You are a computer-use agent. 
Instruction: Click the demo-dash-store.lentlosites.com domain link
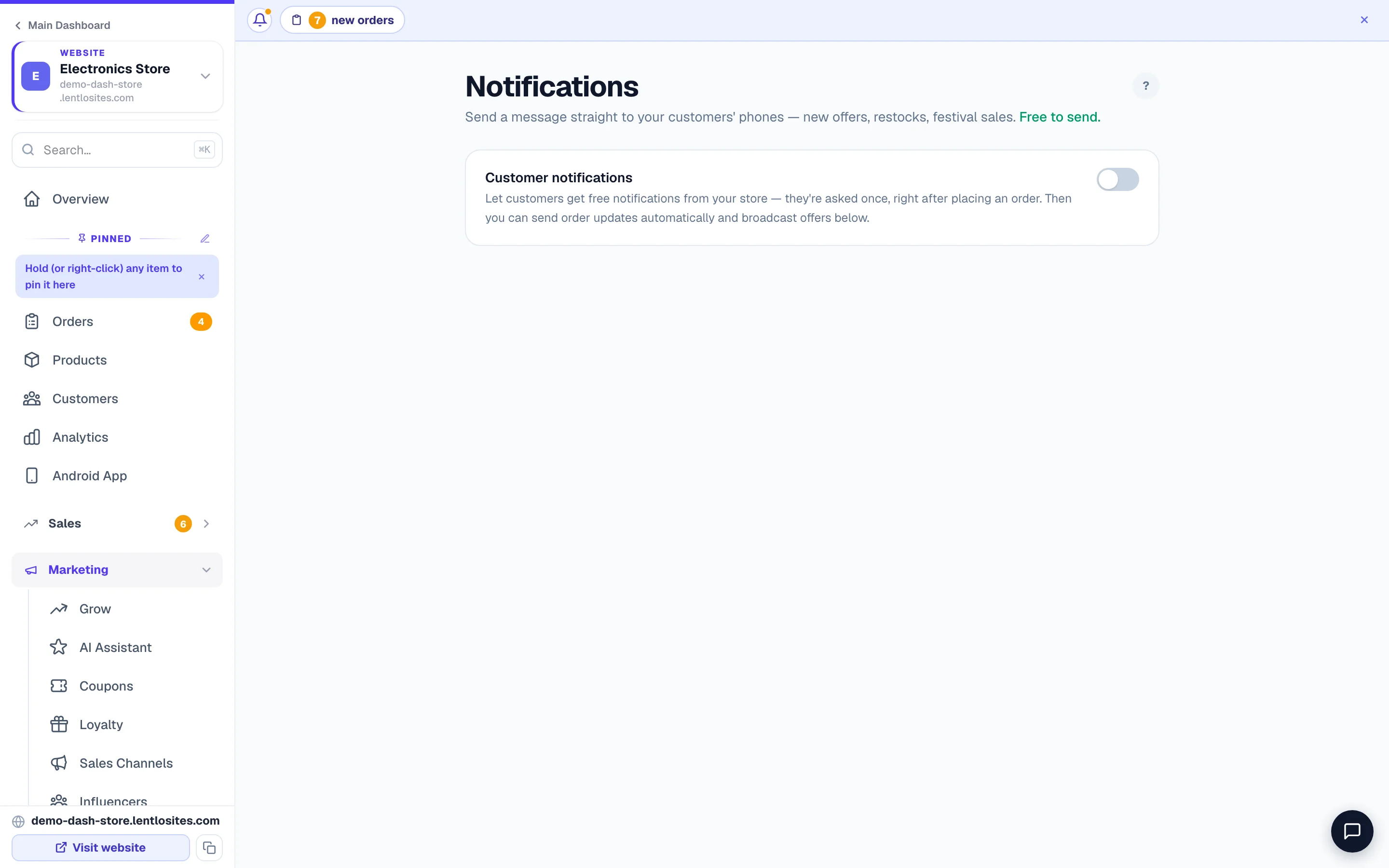pyautogui.click(x=125, y=820)
